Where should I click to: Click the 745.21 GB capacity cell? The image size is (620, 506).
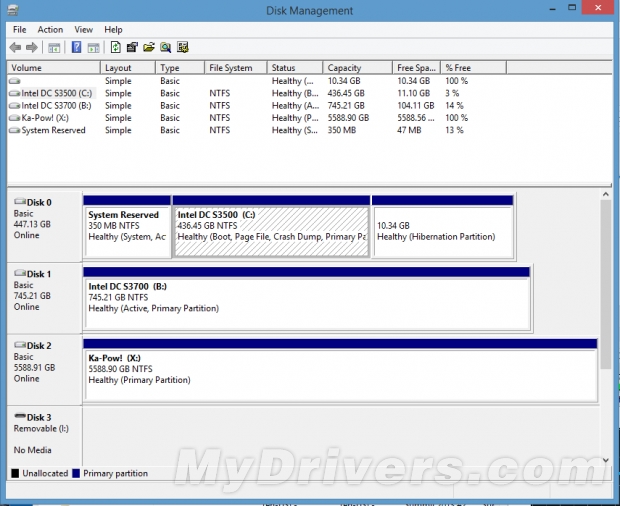[346, 106]
